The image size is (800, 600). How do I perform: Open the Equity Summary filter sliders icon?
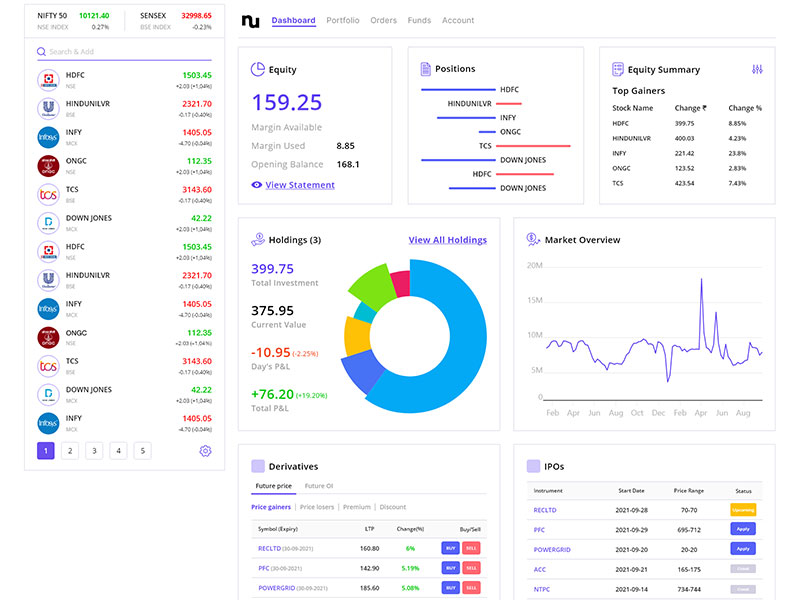(x=757, y=69)
